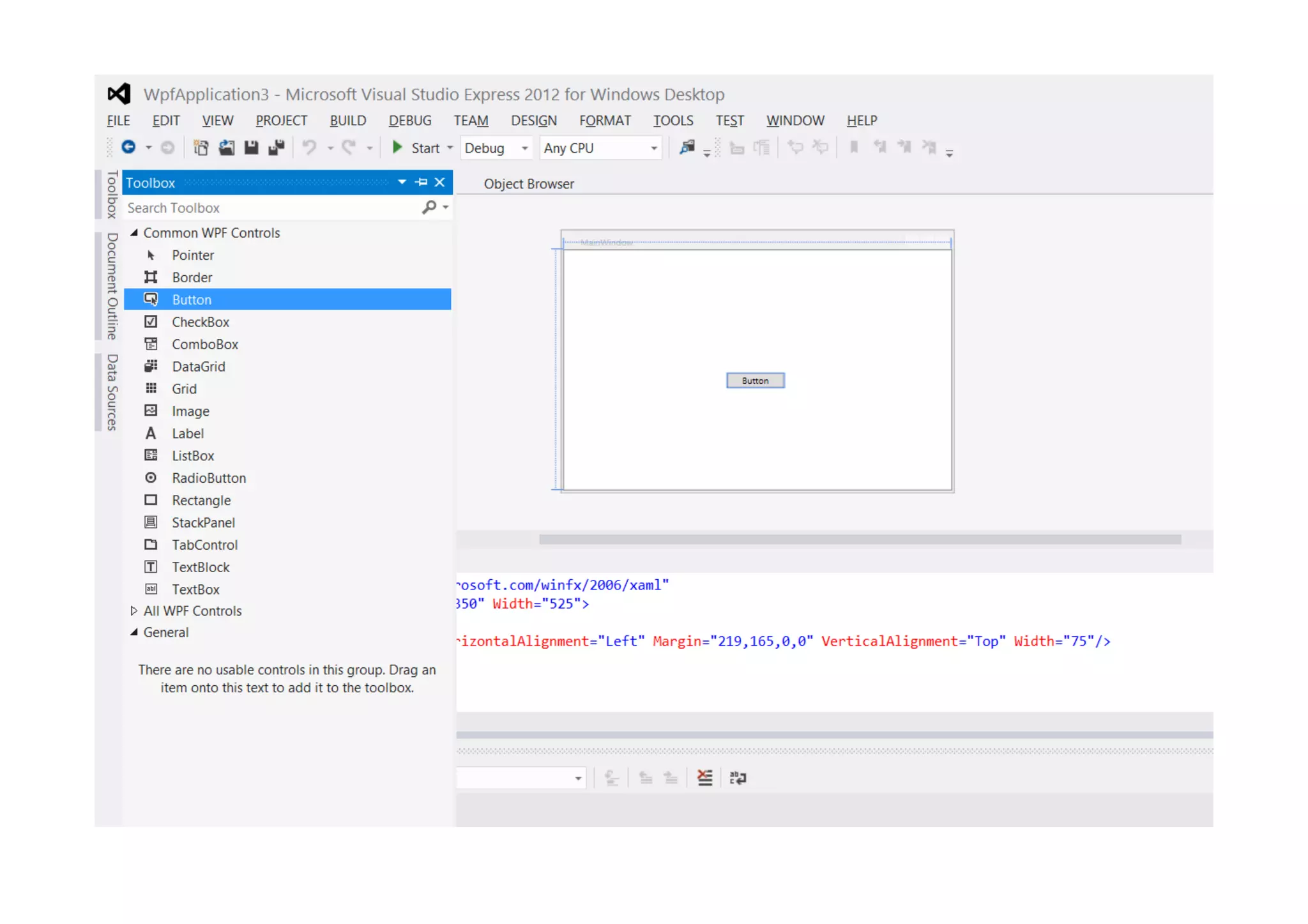The image size is (1308, 924).
Task: Select the Label control in Toolbox
Action: coord(287,434)
